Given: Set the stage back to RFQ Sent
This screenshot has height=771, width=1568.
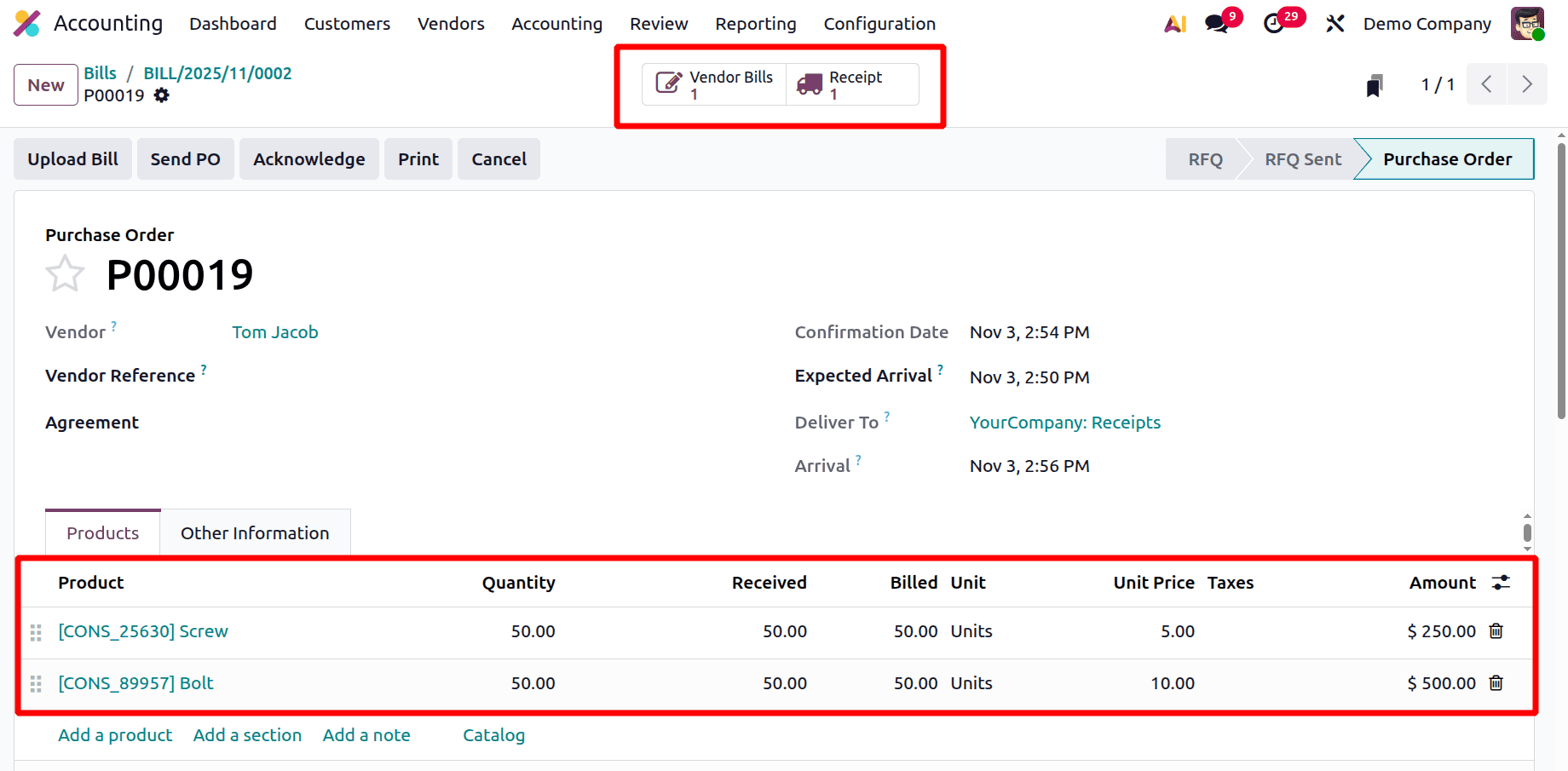Looking at the screenshot, I should pos(1302,158).
